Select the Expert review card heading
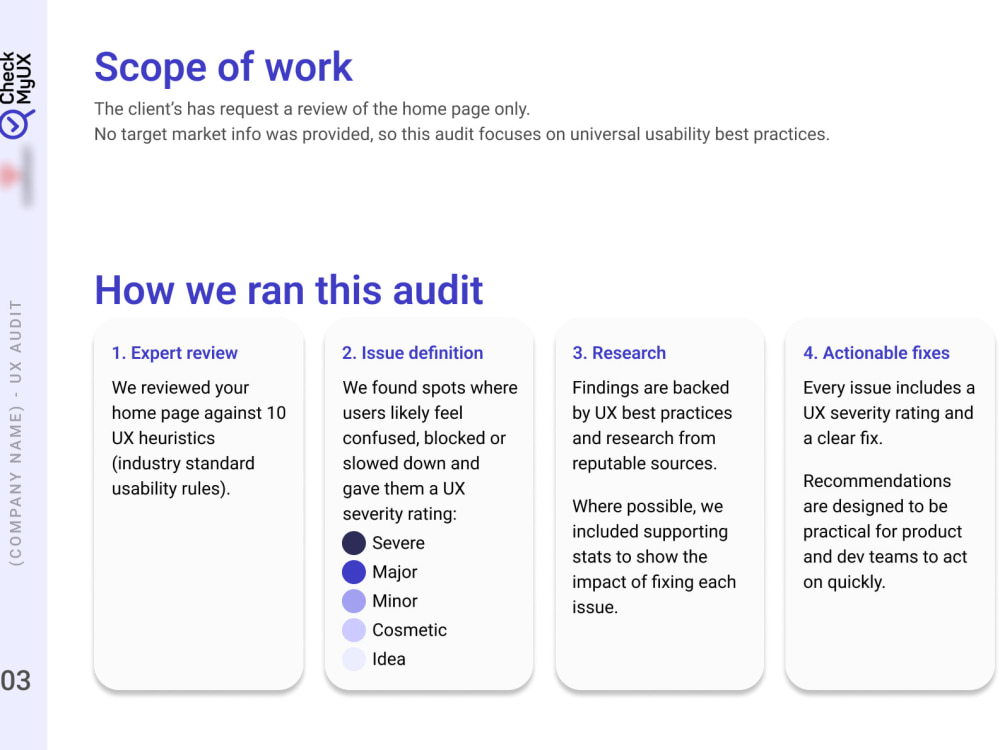The width and height of the screenshot is (1000, 750). 175,353
